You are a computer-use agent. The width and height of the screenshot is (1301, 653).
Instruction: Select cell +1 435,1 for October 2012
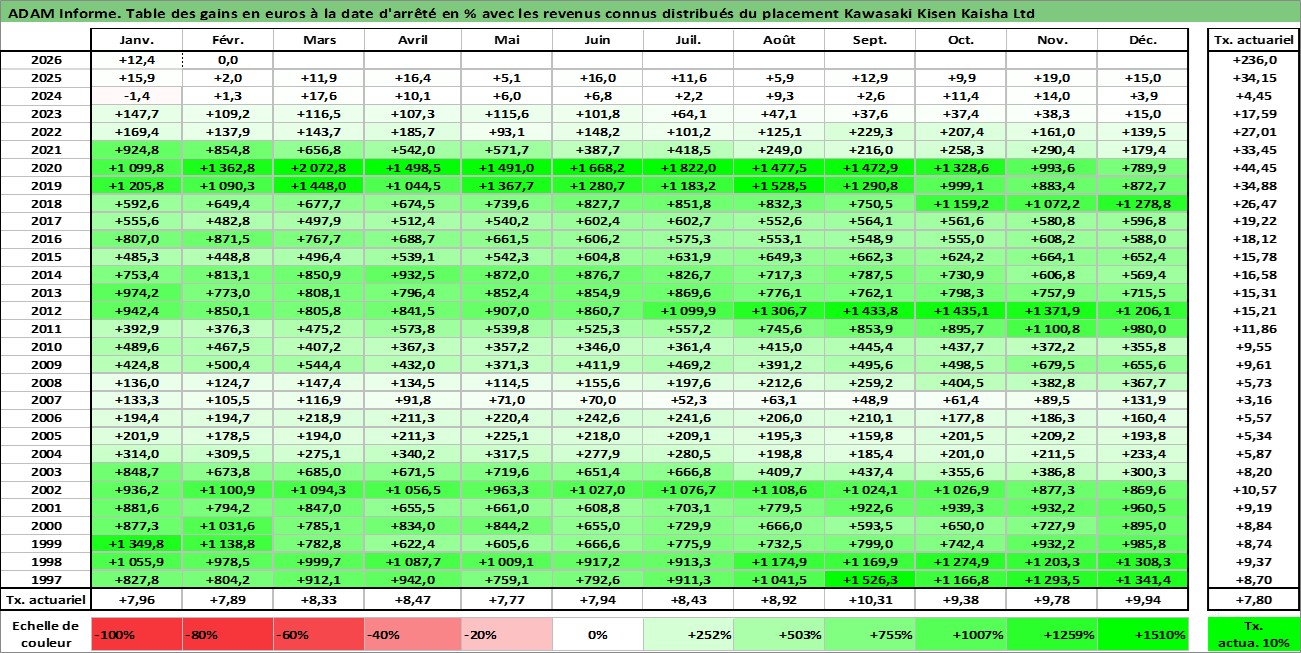click(960, 311)
